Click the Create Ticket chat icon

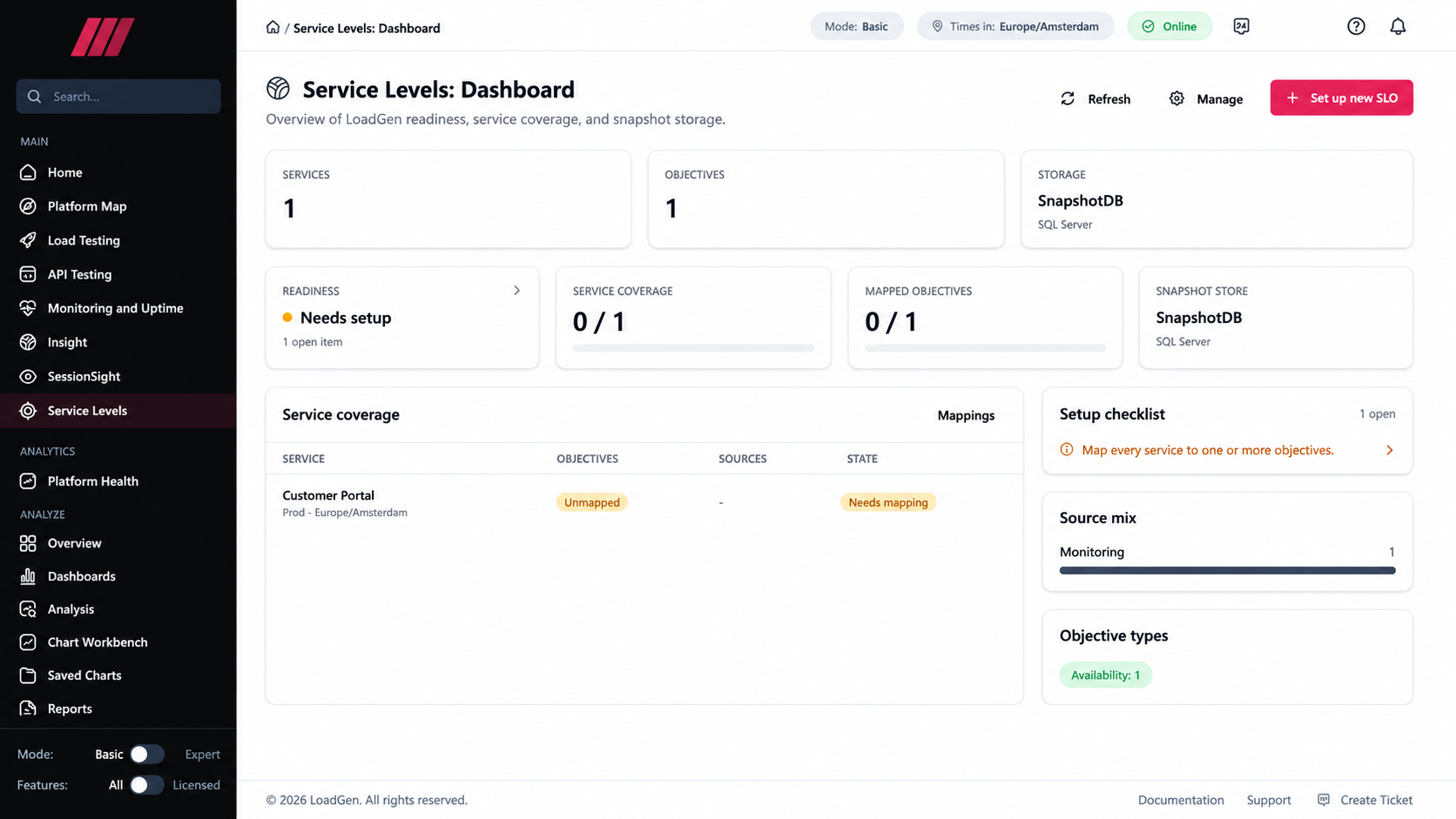[1324, 800]
